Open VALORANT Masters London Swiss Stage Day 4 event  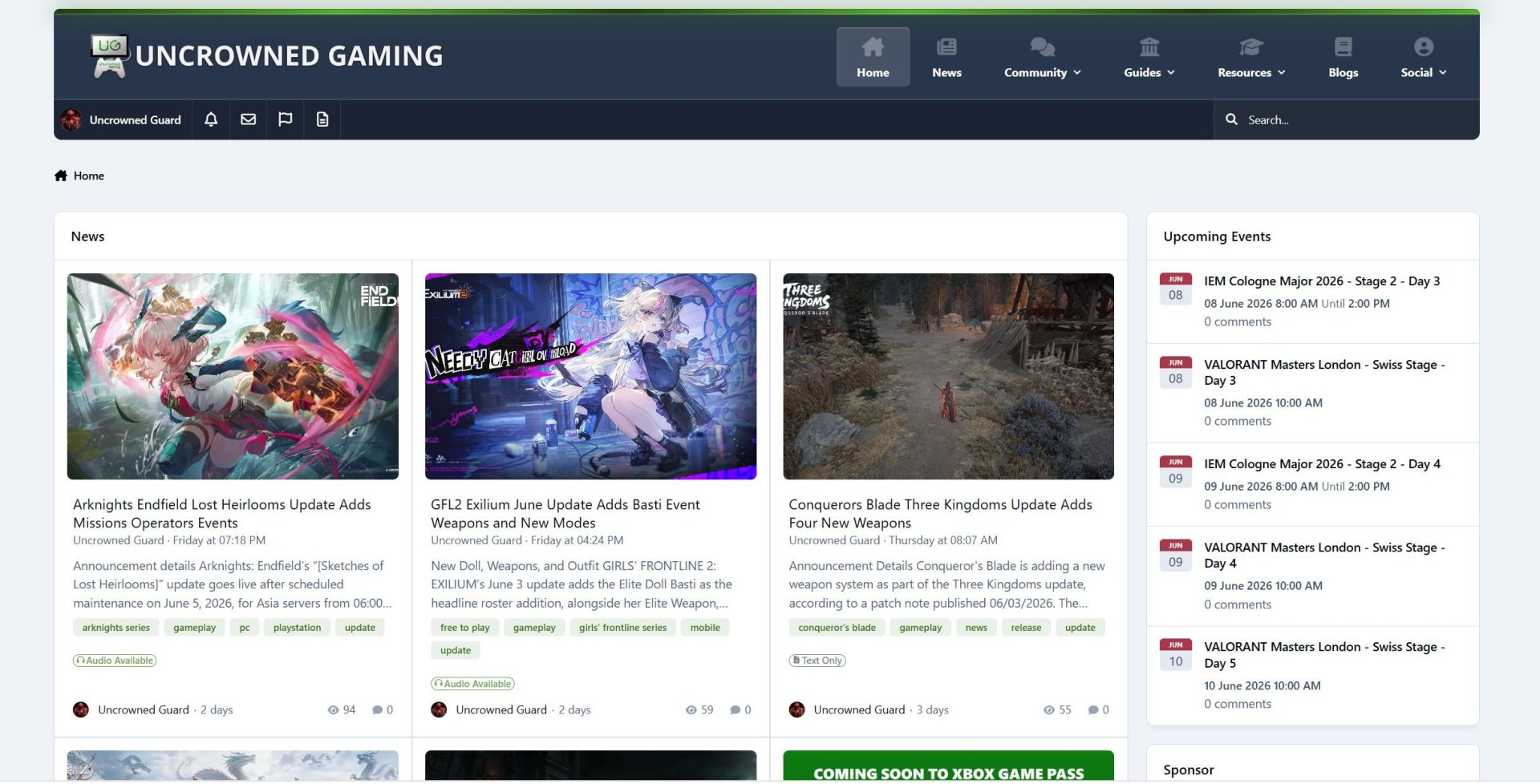pyautogui.click(x=1324, y=556)
